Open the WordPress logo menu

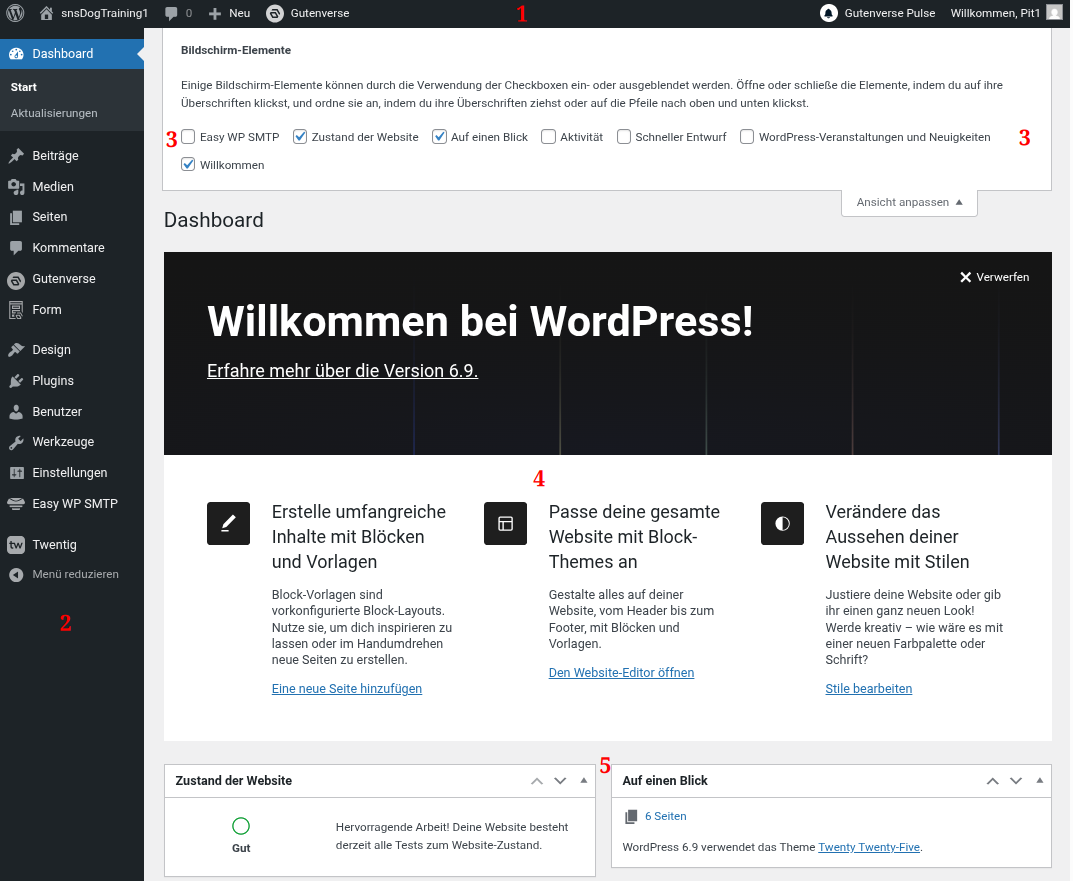click(x=15, y=13)
